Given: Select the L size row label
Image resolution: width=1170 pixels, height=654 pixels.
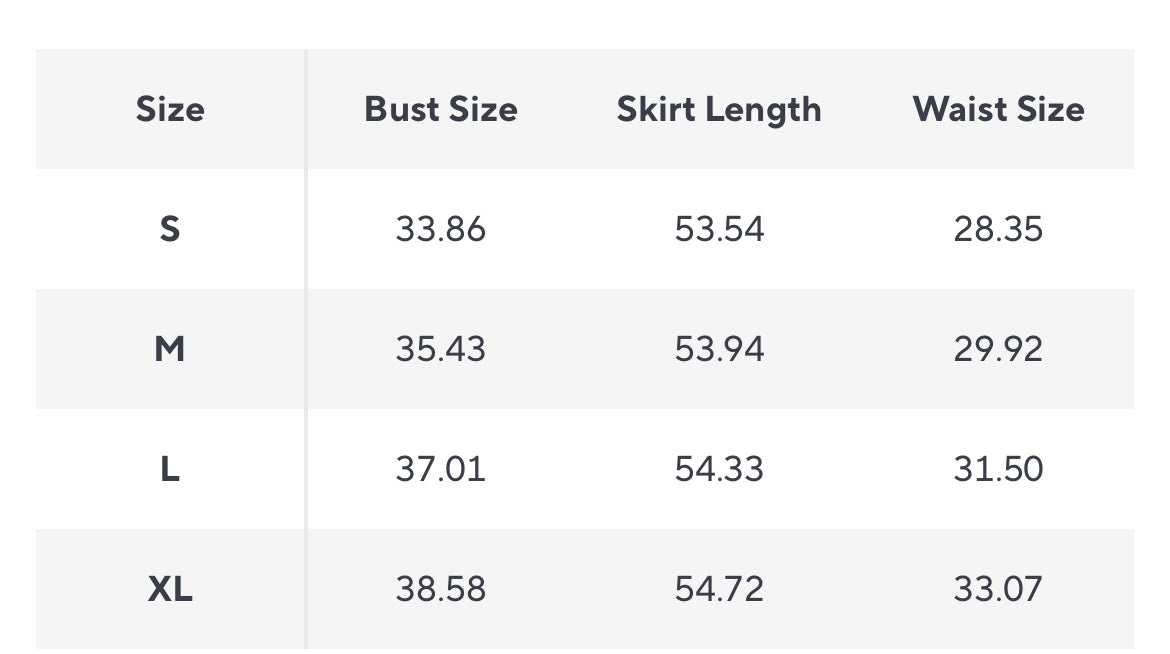Looking at the screenshot, I should coord(170,469).
